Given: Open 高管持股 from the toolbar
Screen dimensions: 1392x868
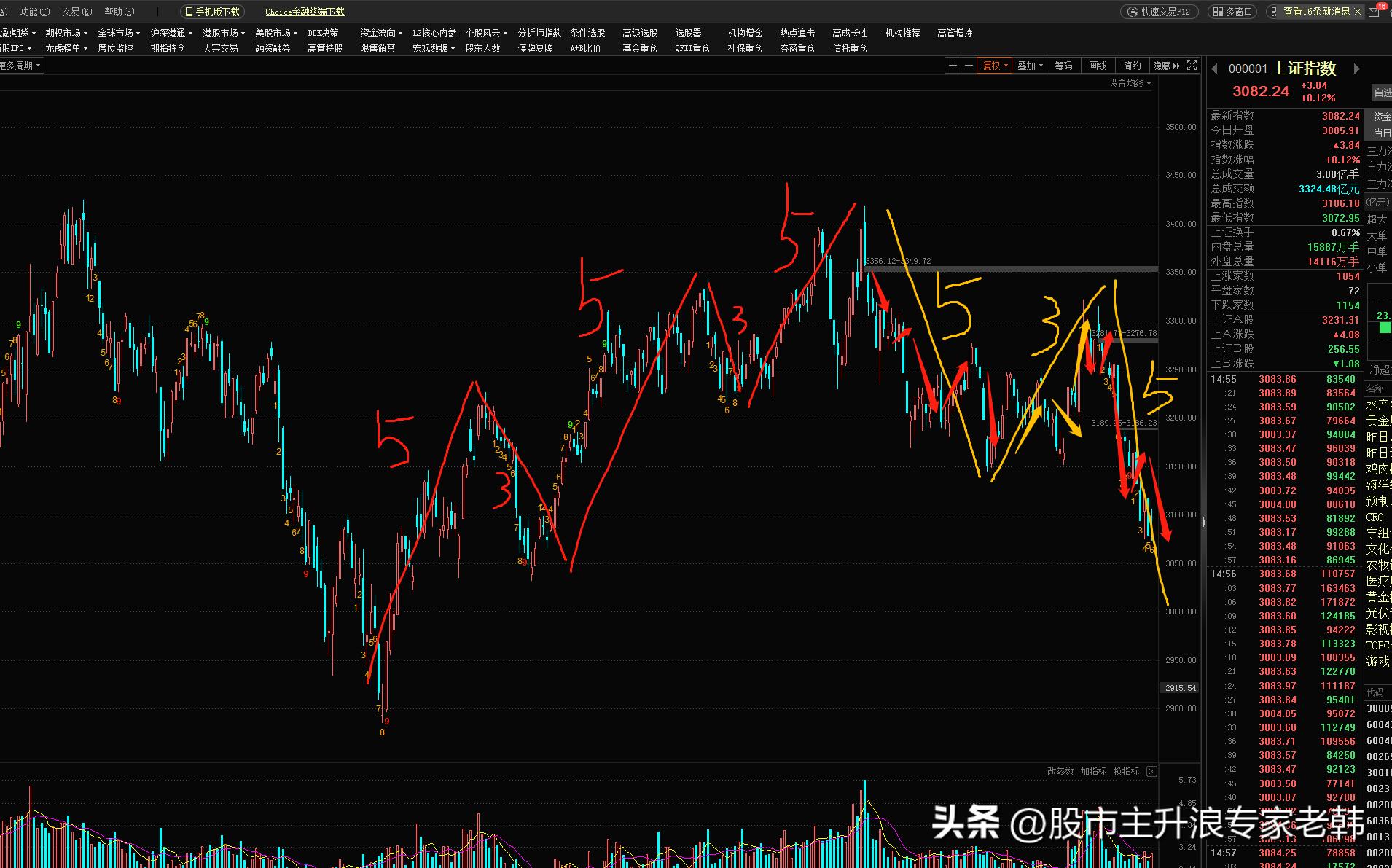Looking at the screenshot, I should (325, 48).
